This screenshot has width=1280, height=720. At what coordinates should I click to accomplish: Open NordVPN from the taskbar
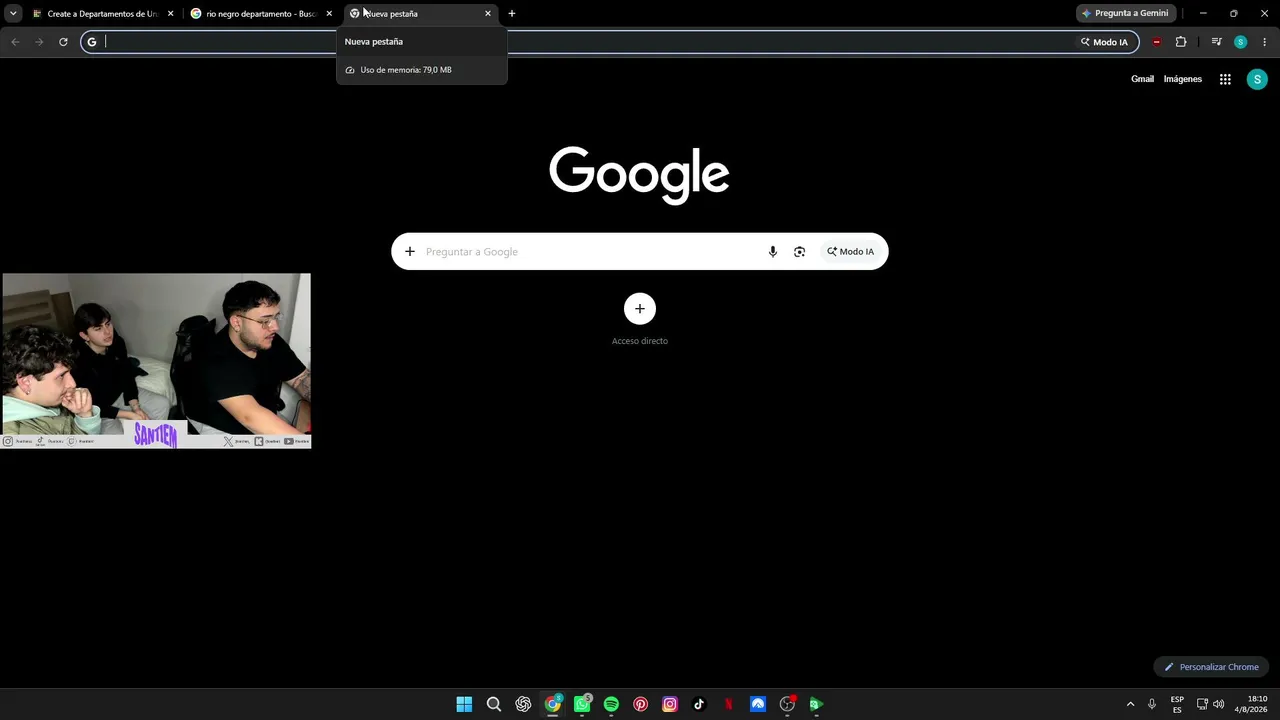click(758, 704)
